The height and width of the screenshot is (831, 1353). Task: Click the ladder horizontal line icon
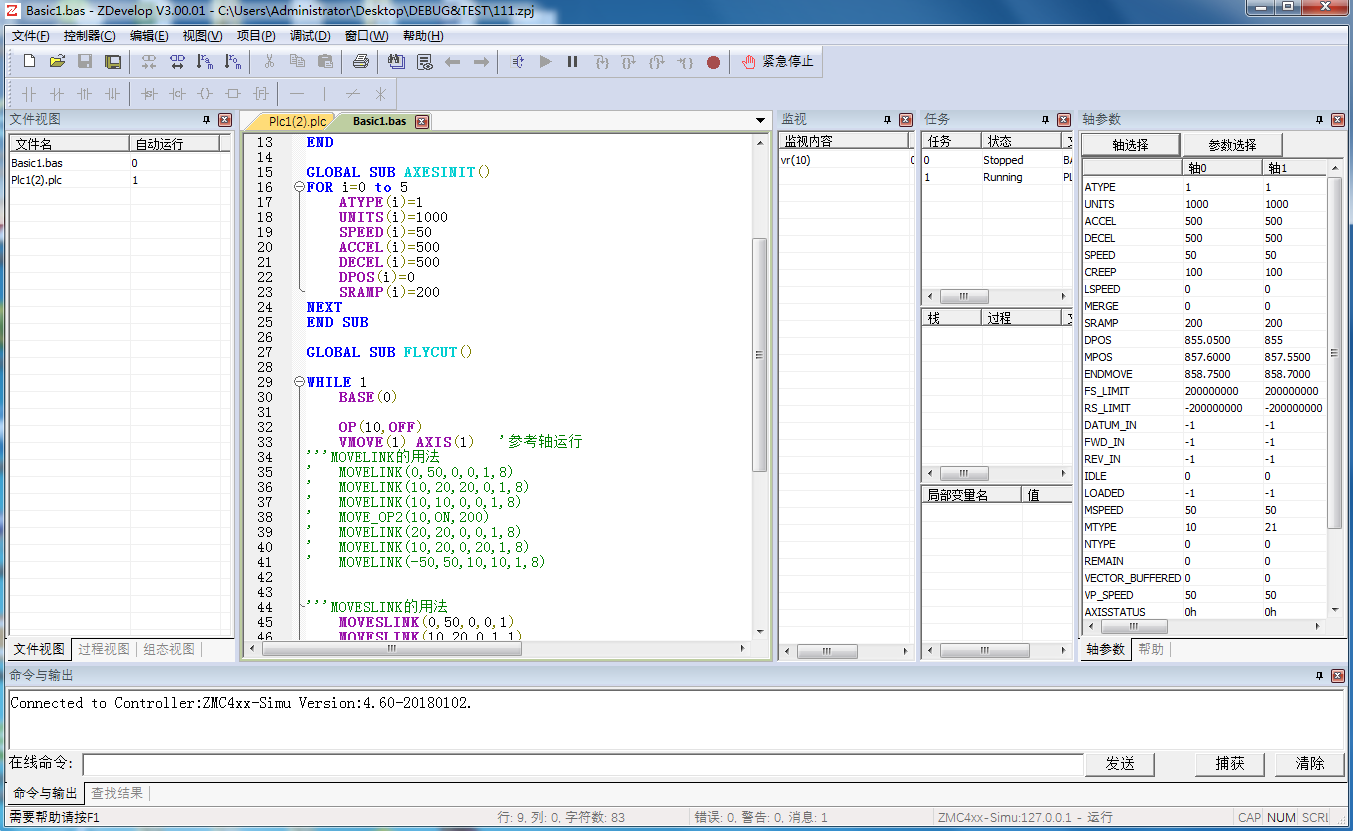point(297,94)
